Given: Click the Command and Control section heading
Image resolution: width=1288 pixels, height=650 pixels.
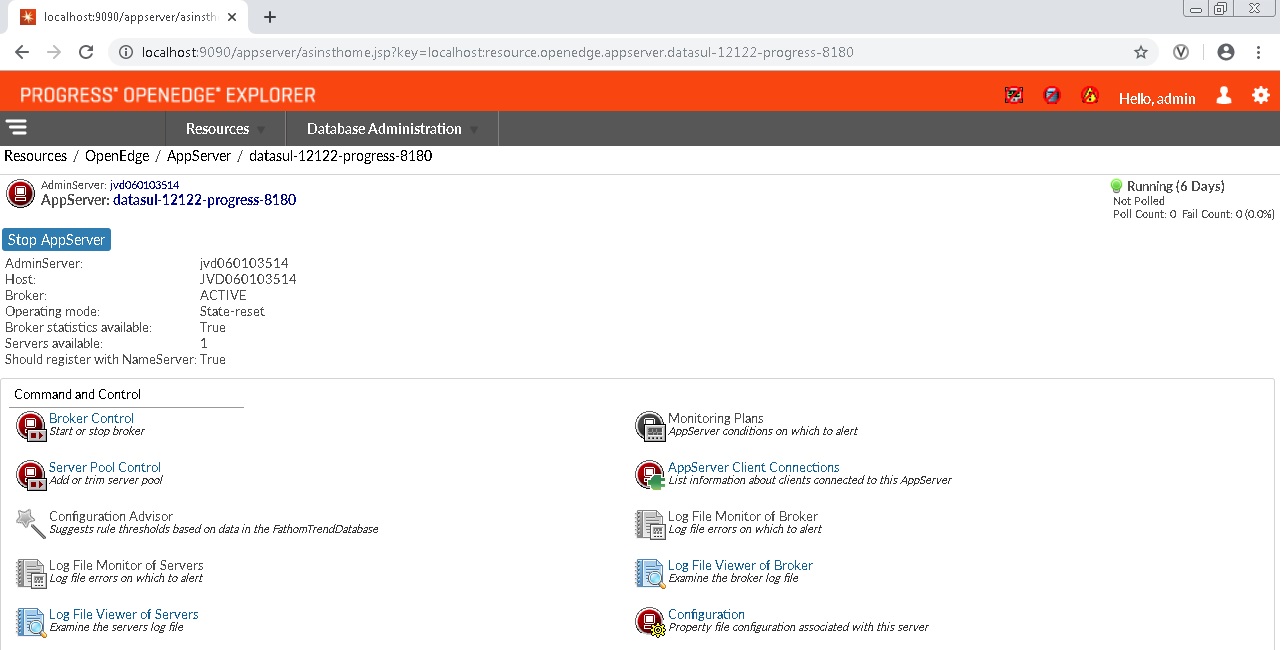Looking at the screenshot, I should click(77, 394).
